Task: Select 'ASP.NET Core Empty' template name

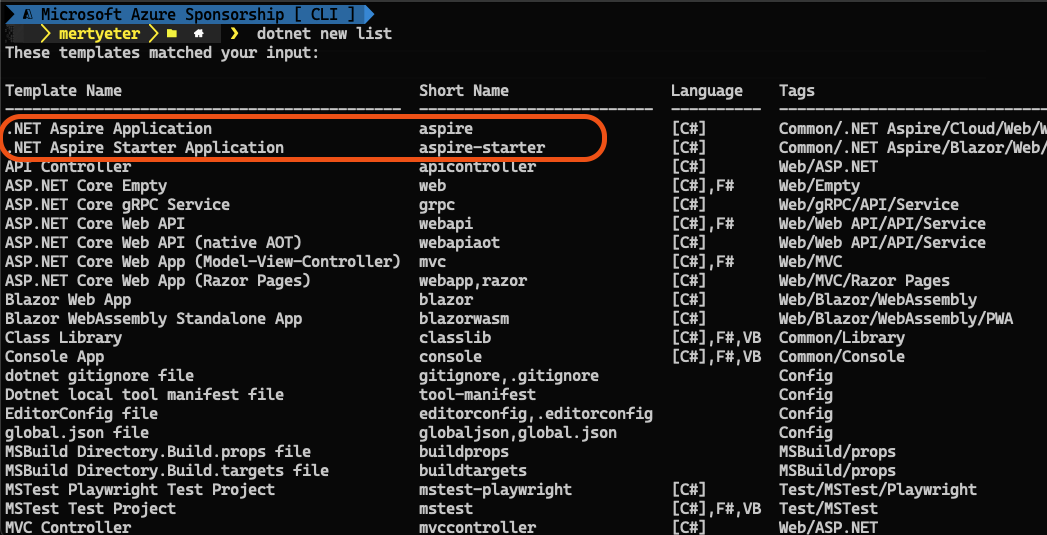Action: tap(86, 185)
